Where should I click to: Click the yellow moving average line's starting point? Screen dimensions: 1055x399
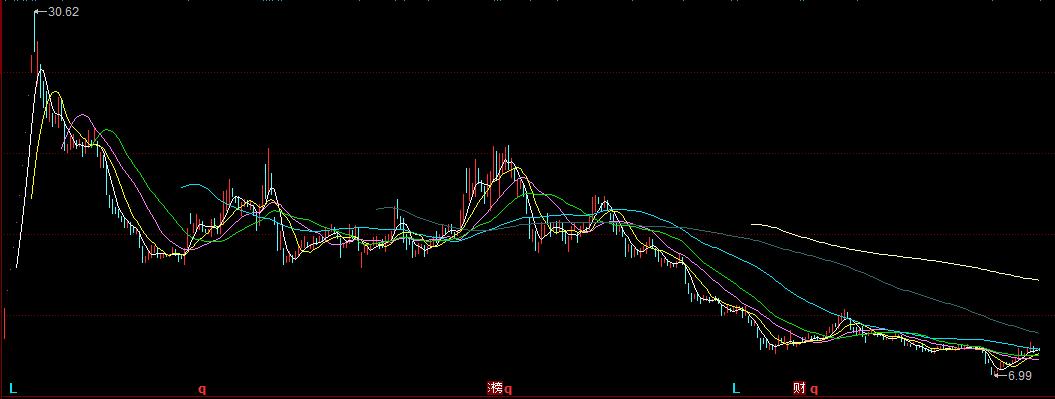pyautogui.click(x=32, y=197)
